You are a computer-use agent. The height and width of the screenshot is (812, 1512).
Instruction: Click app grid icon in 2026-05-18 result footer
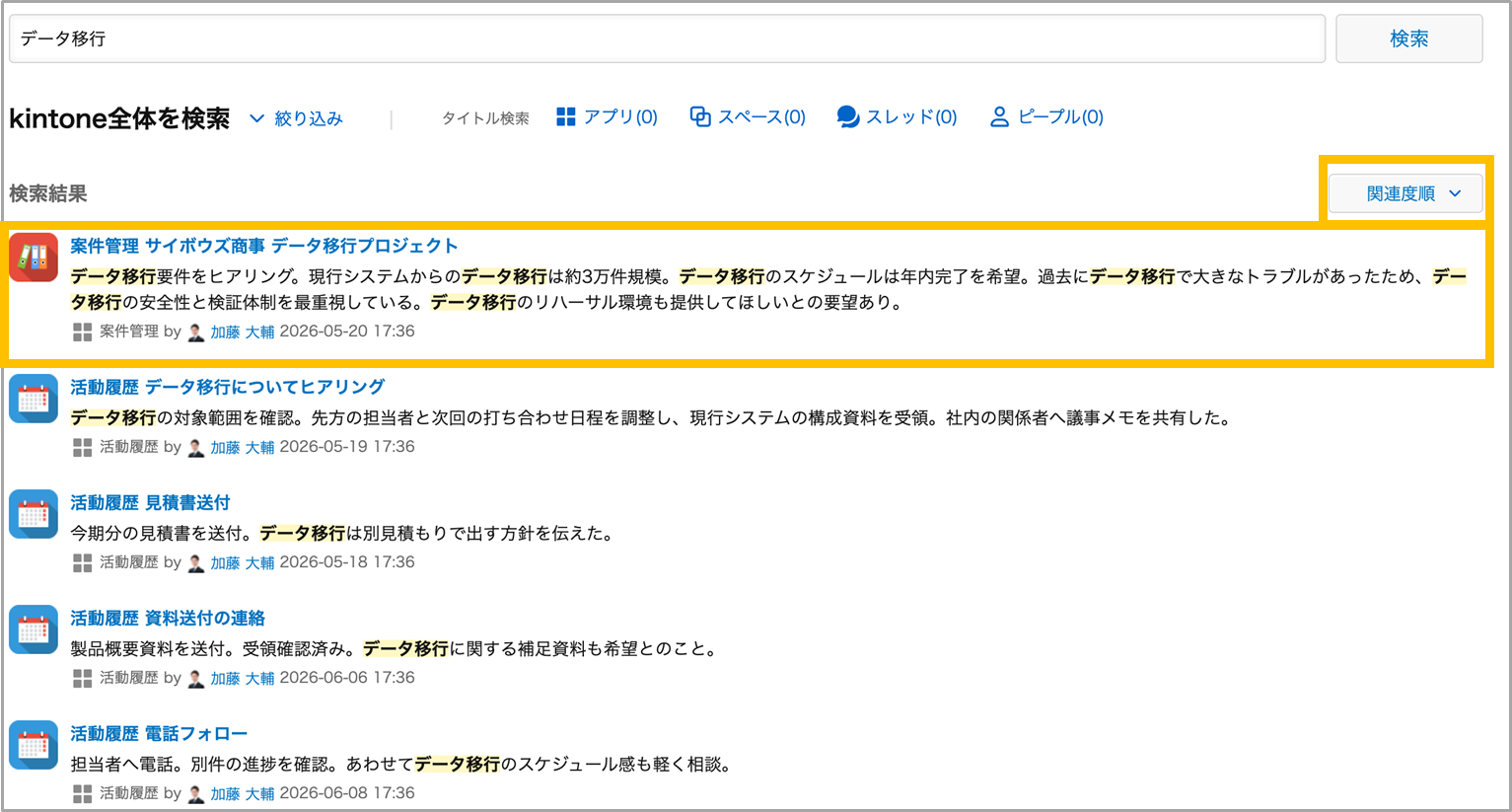click(x=83, y=563)
